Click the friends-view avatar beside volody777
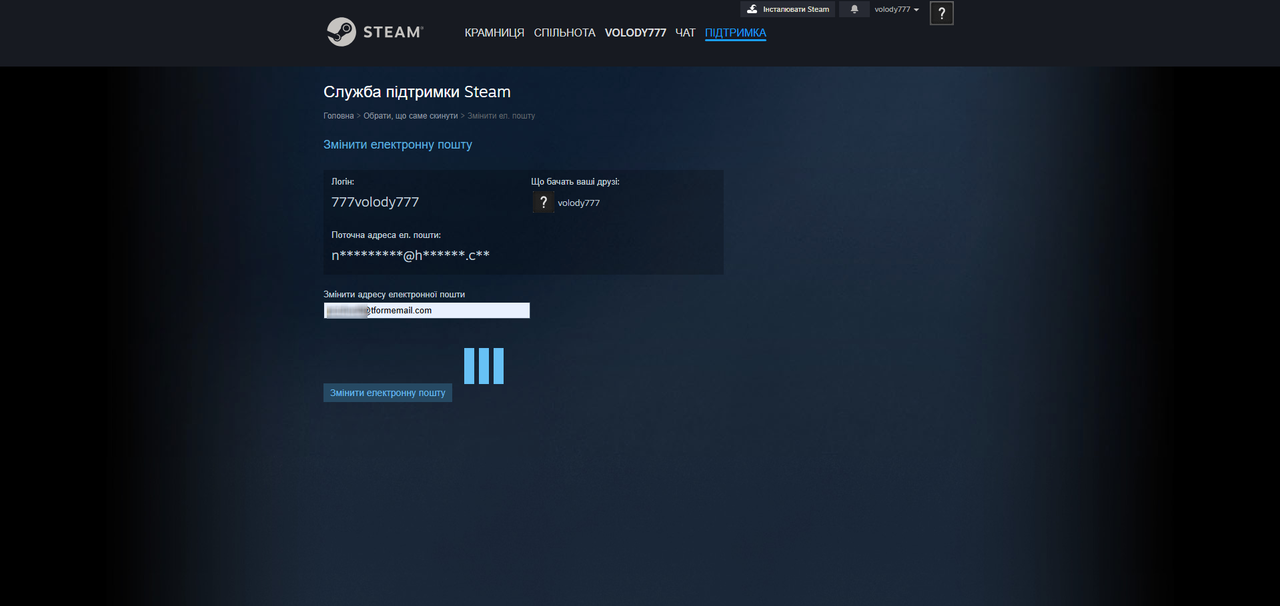Screen dimensions: 1280x606 click(x=543, y=202)
